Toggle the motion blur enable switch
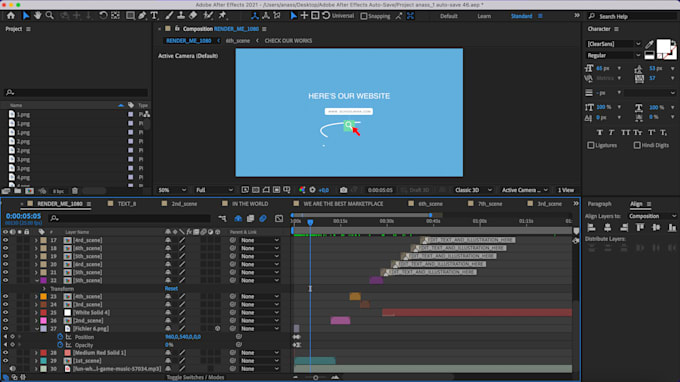The width and height of the screenshot is (680, 382). point(263,219)
